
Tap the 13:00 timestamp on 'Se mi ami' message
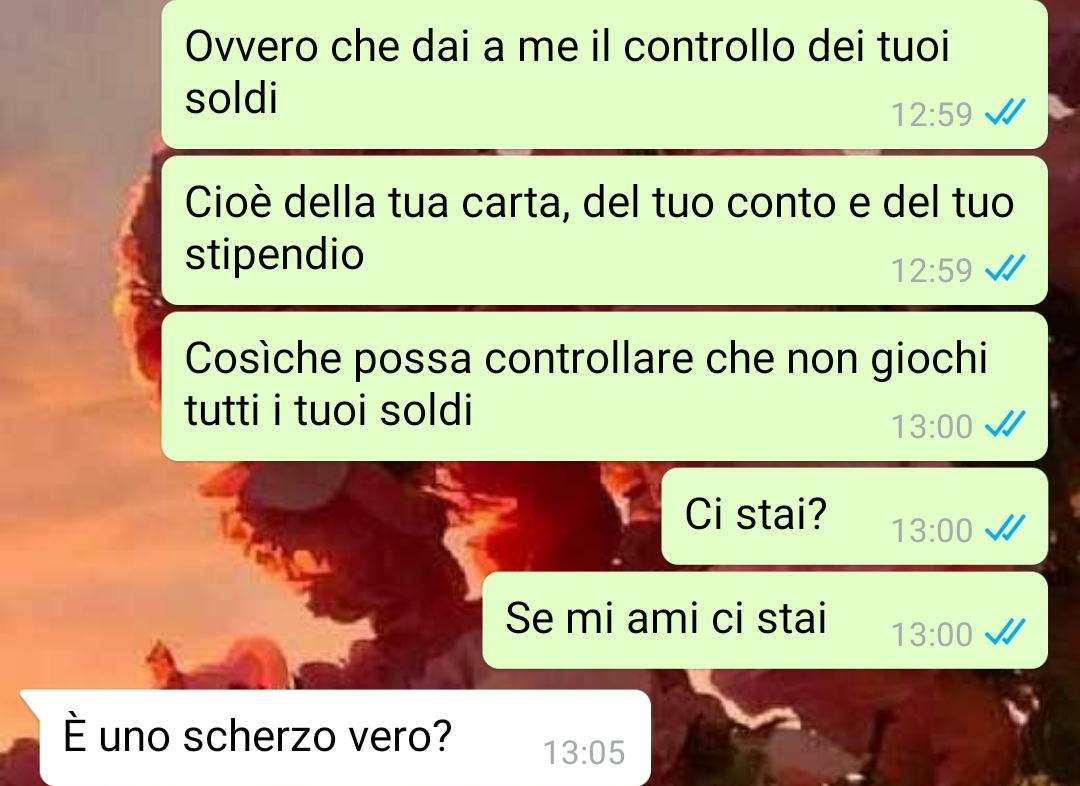(x=931, y=634)
